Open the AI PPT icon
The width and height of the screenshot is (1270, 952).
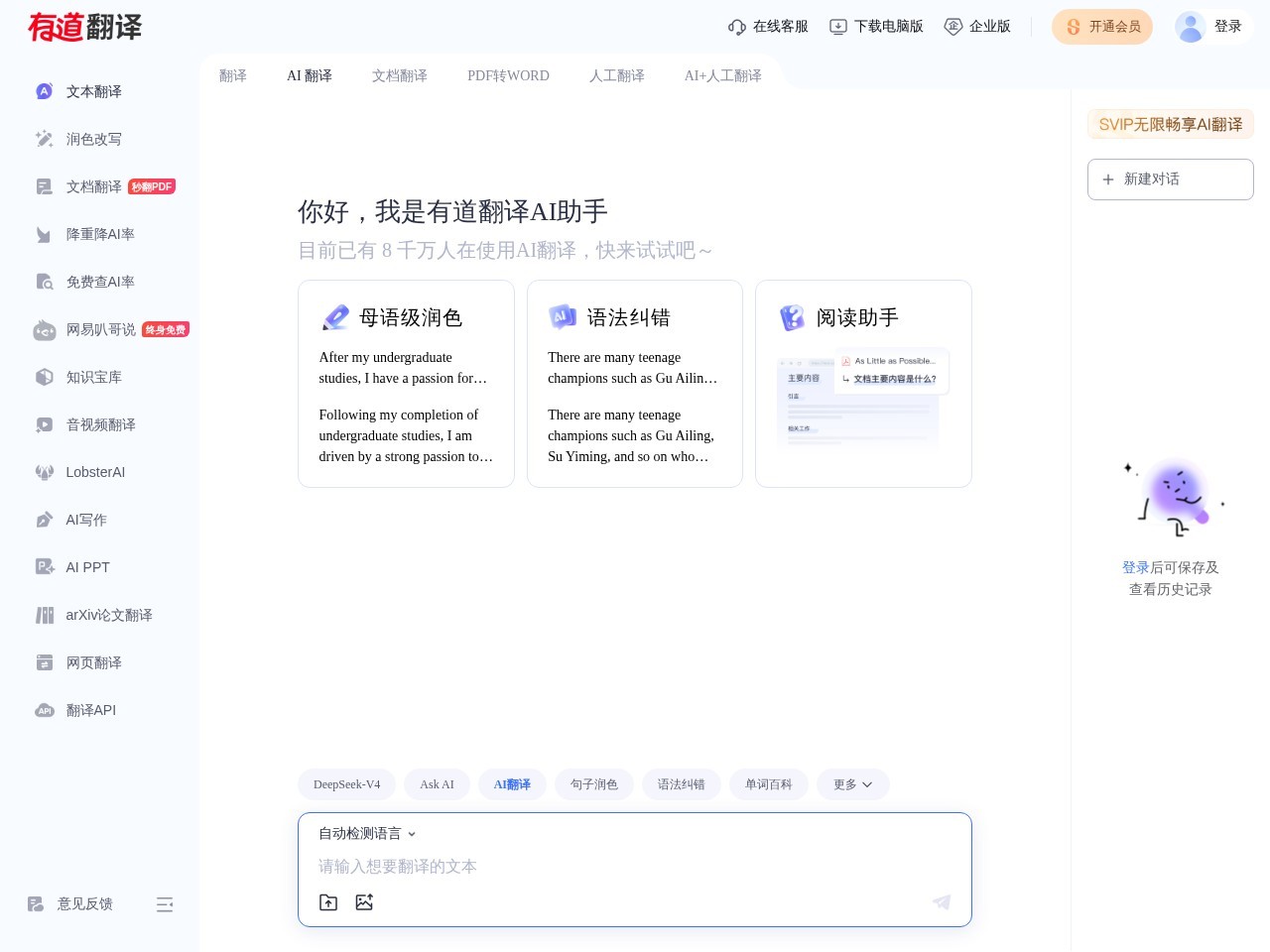point(44,567)
